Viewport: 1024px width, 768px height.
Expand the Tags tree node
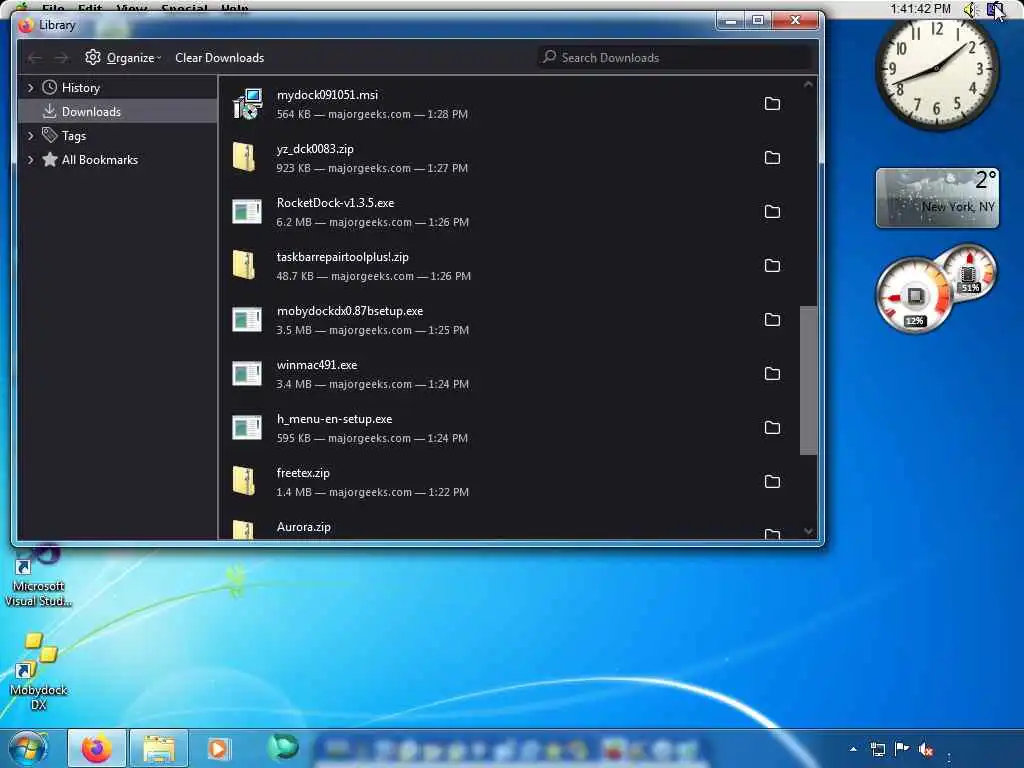point(30,136)
